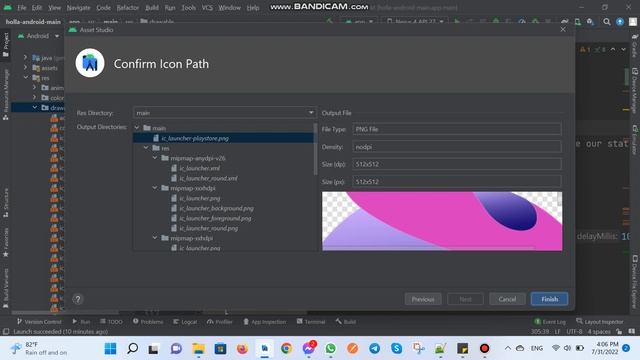Click Sync Project with Gradle icon
Image resolution: width=640 pixels, height=360 pixels.
coord(564,22)
